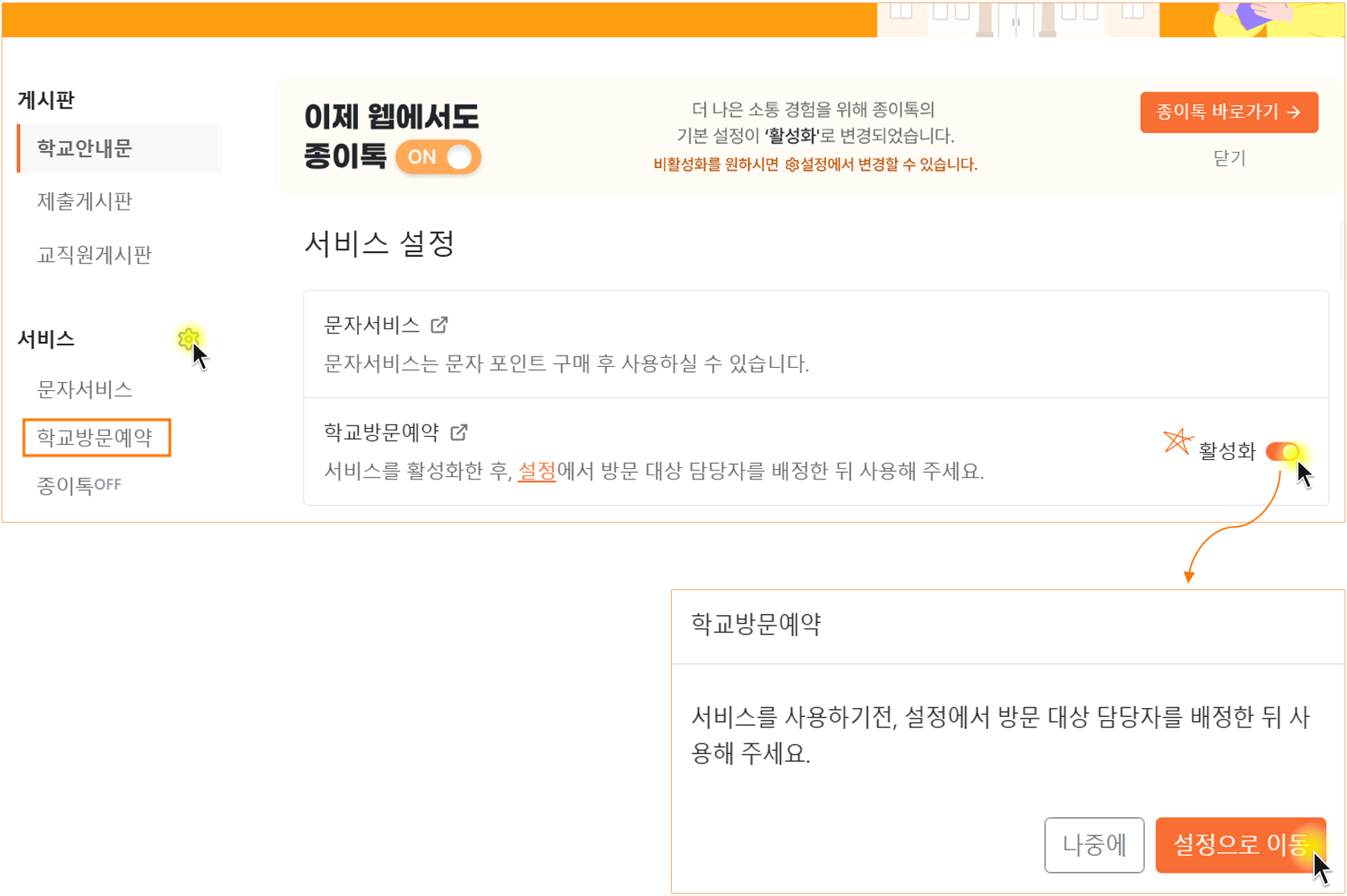Click the 설정으로 이동 button

(x=1240, y=845)
